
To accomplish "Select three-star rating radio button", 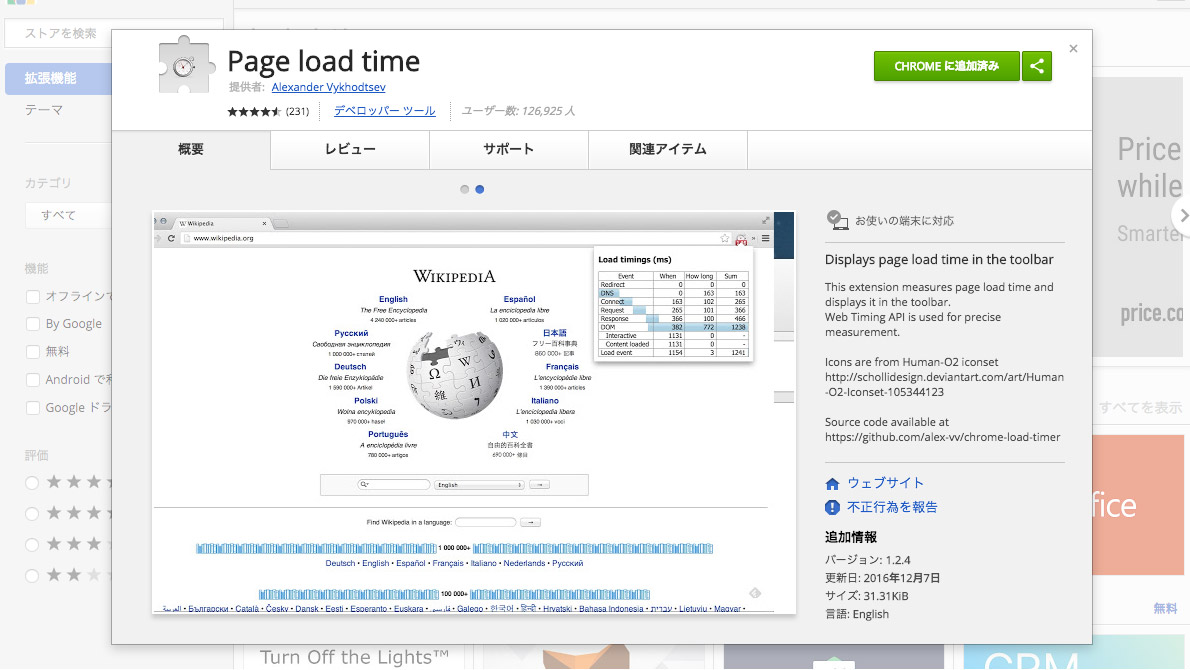I will pos(32,545).
